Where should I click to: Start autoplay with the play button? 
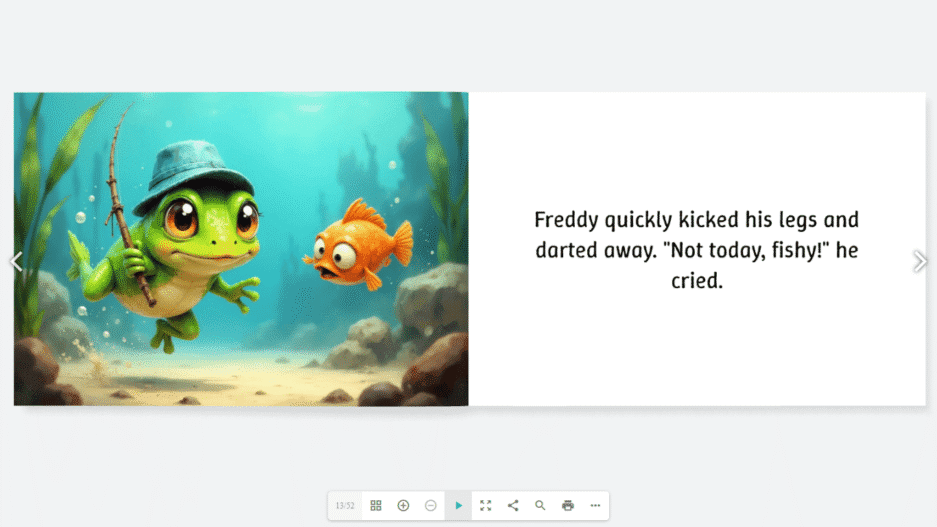coord(458,505)
